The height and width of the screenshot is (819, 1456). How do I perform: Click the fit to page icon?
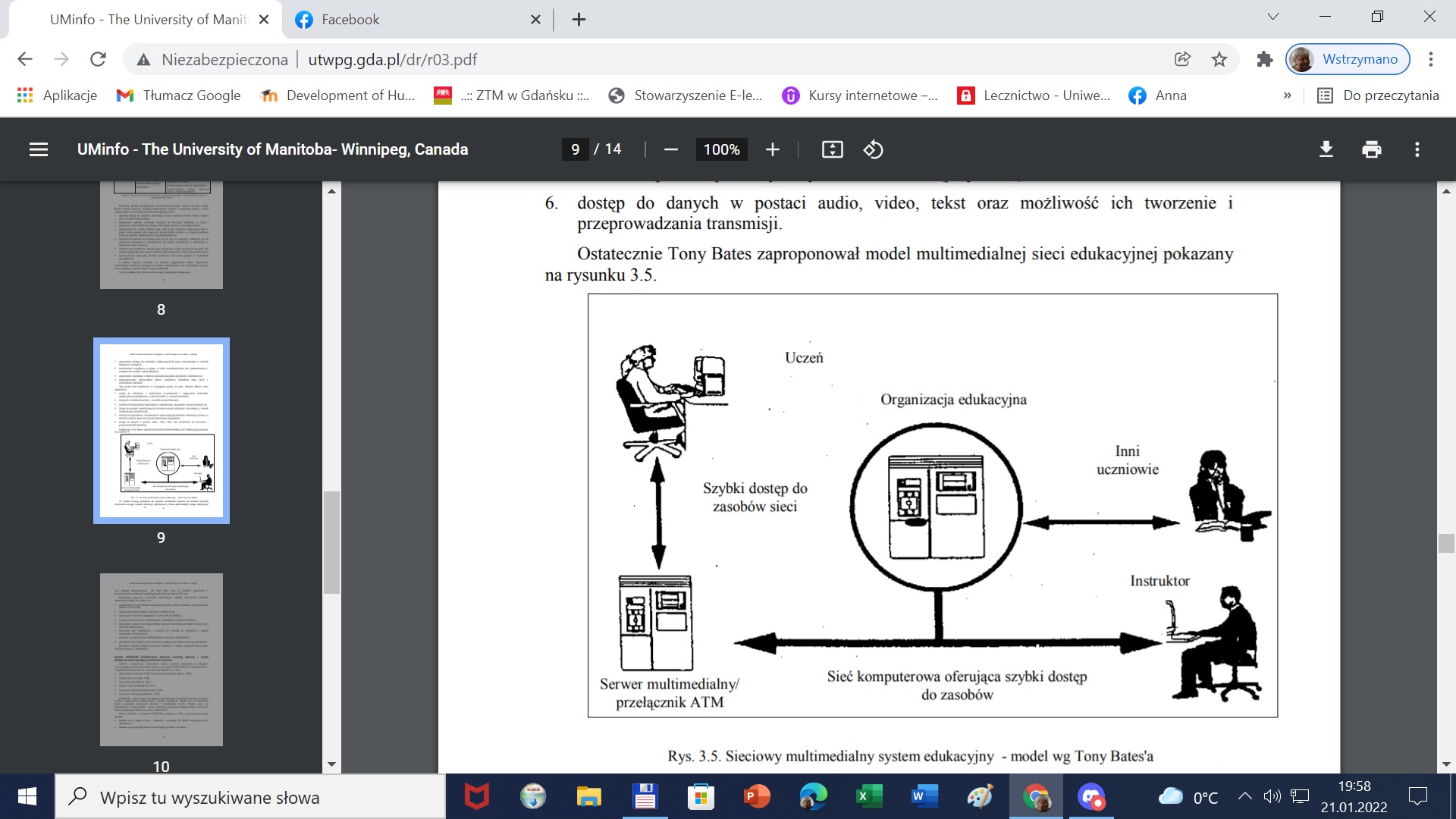click(x=832, y=149)
